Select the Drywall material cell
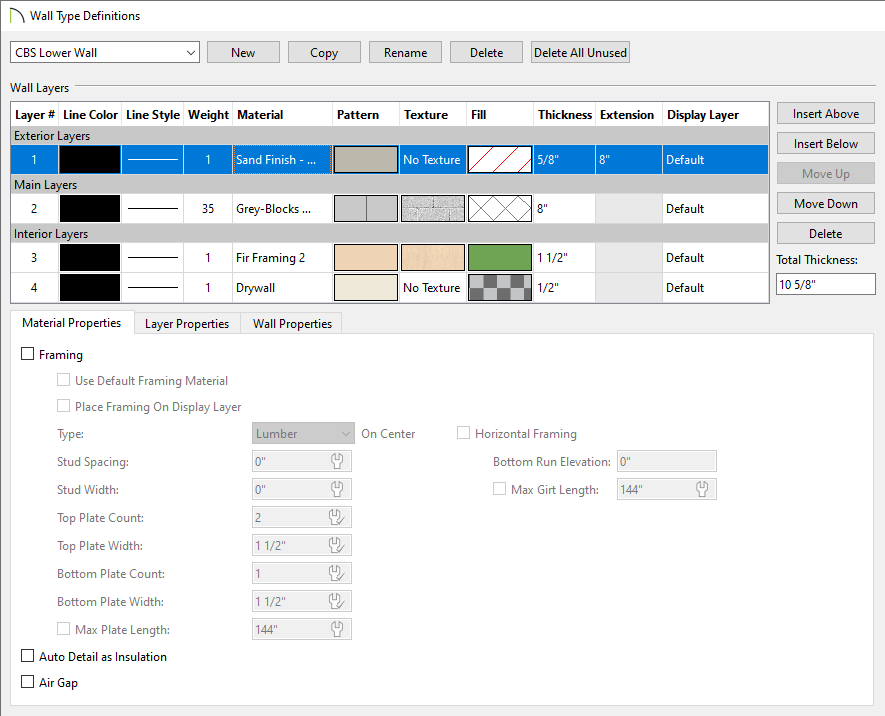885x716 pixels. pyautogui.click(x=282, y=288)
